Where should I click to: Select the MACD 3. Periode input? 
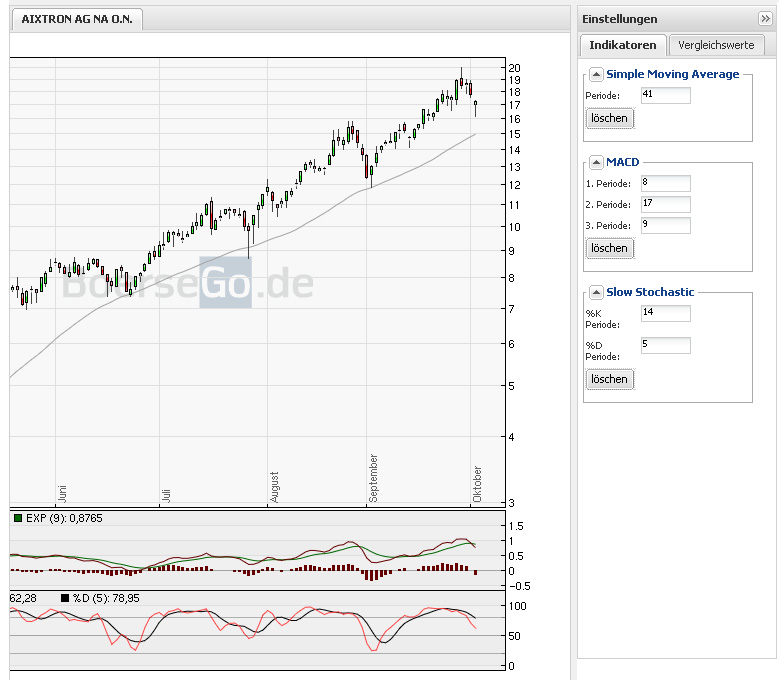665,225
